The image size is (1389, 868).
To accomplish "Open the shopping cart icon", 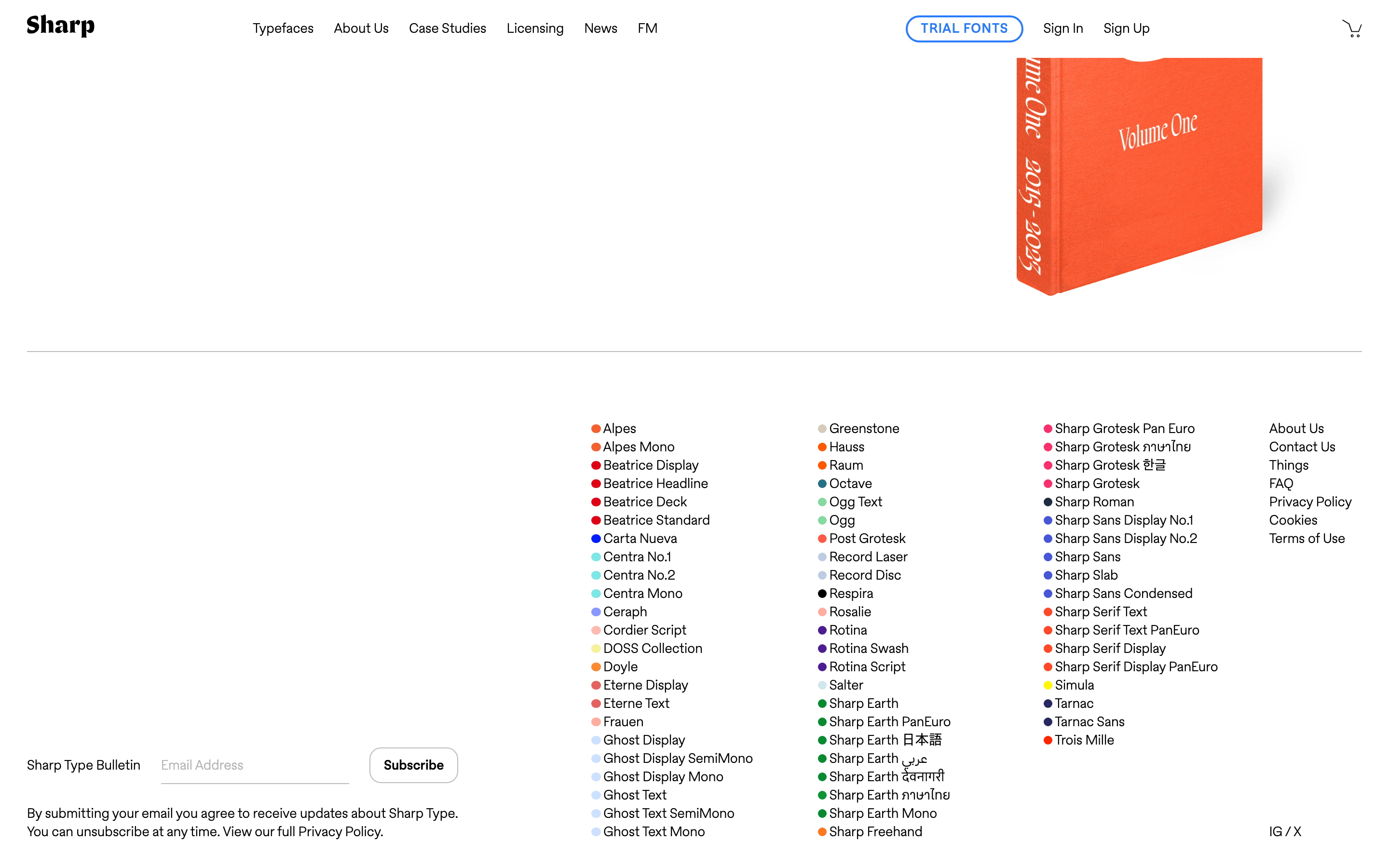I will 1352,29.
